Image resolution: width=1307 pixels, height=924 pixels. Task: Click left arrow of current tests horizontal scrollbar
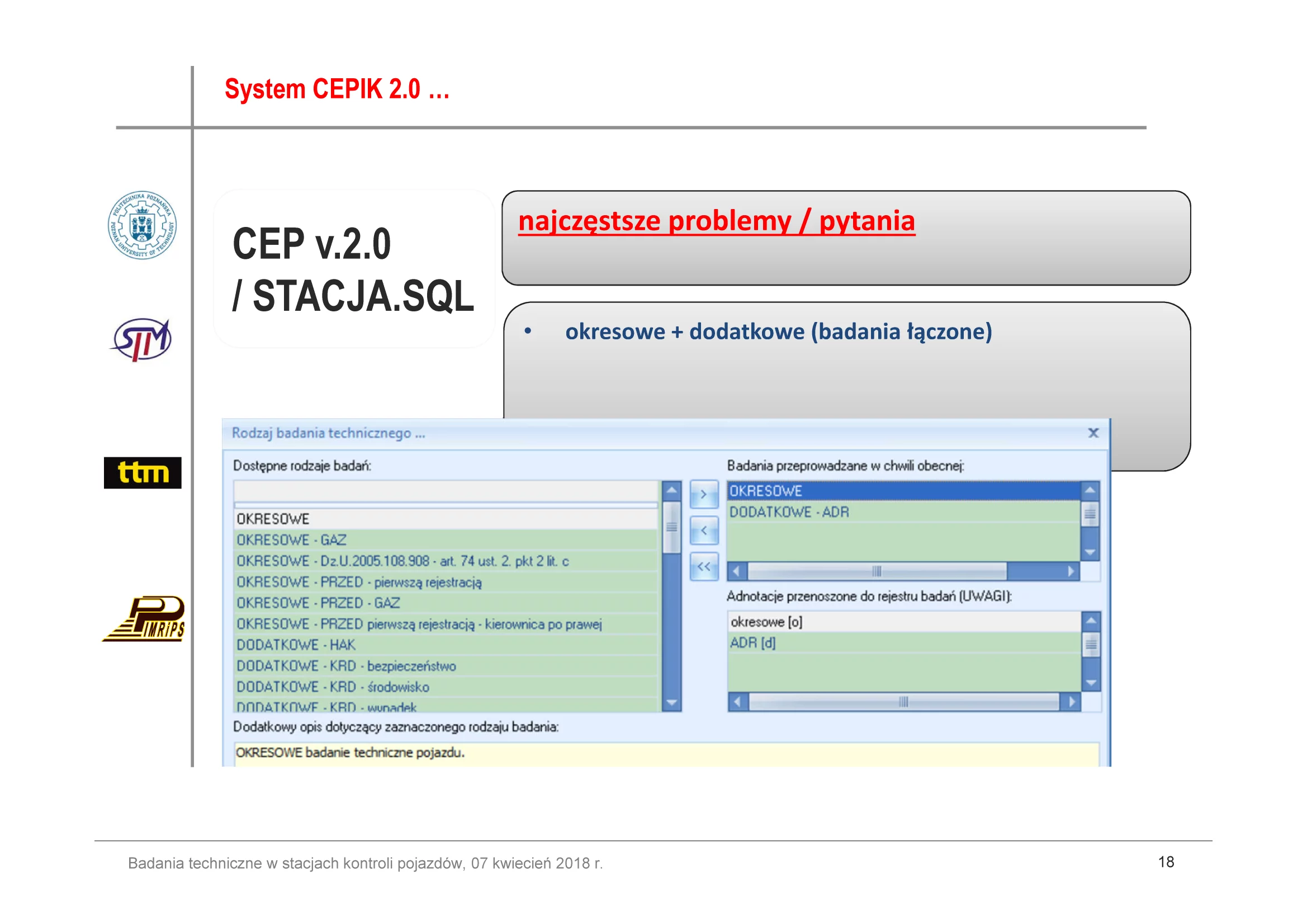738,571
